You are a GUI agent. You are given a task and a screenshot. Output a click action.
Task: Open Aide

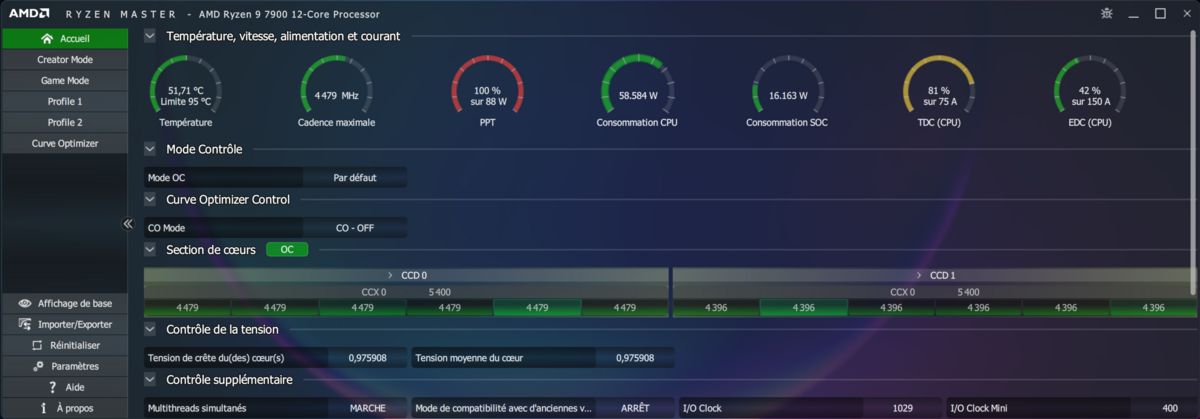click(x=65, y=387)
